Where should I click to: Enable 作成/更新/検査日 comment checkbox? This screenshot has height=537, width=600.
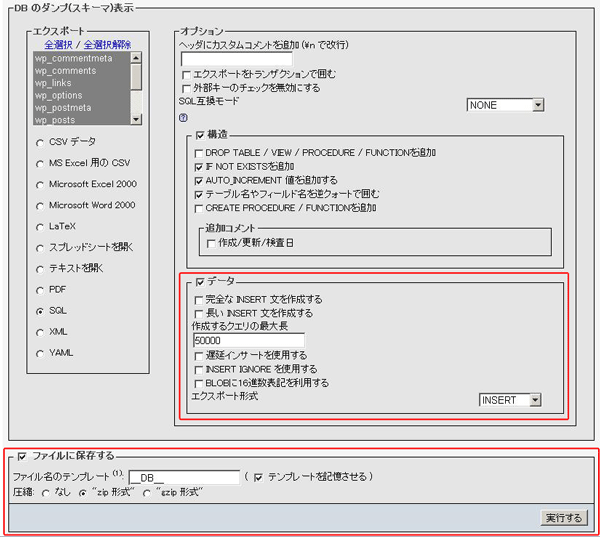[211, 243]
